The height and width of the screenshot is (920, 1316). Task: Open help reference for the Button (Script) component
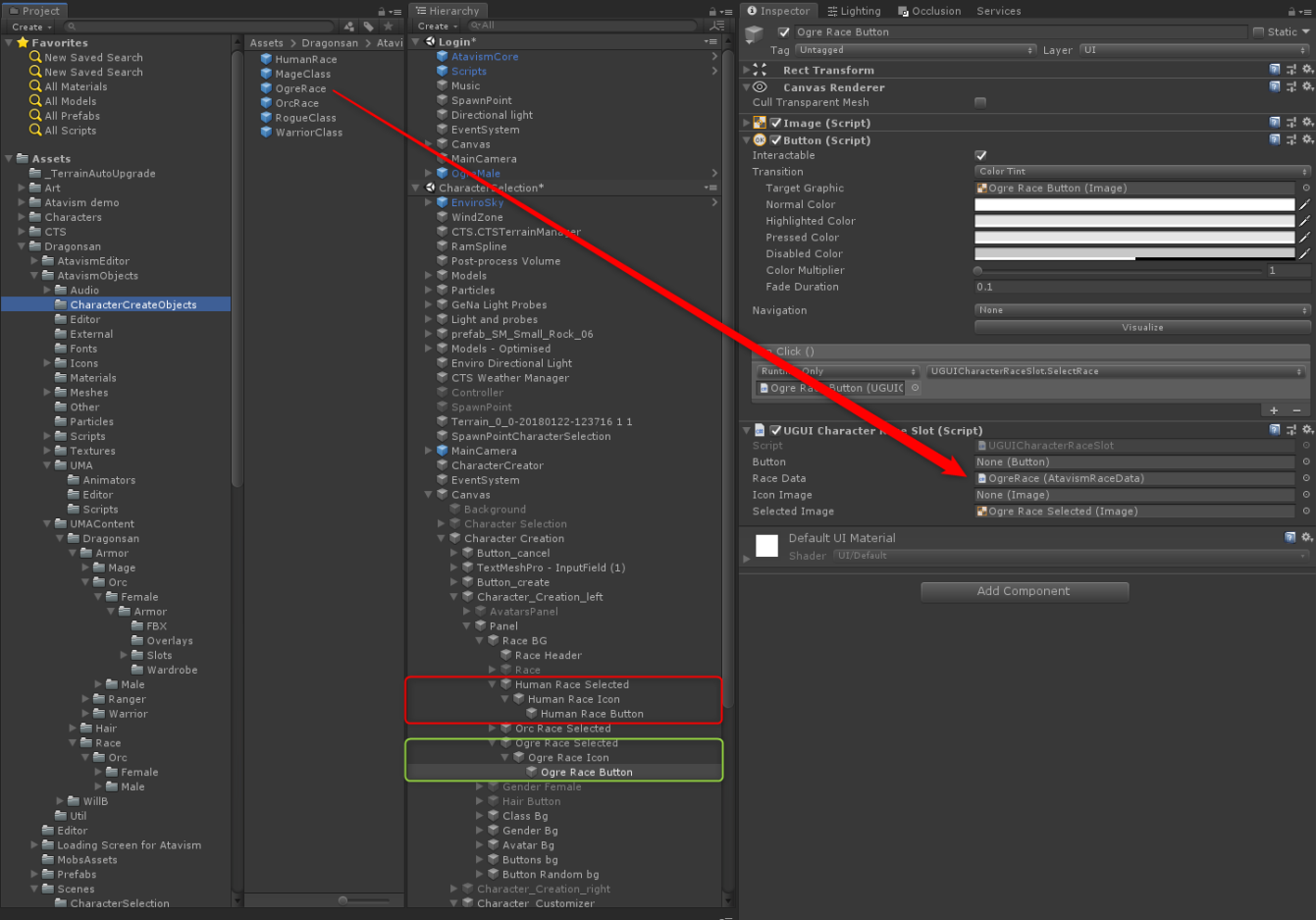tap(1275, 140)
